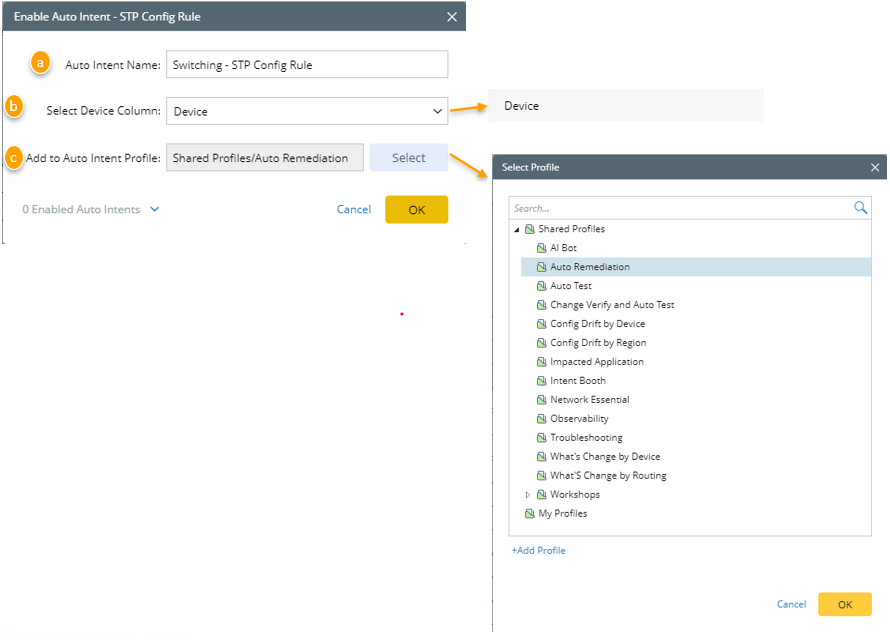
Task: Click the Auto Test profile icon
Action: coord(541,286)
